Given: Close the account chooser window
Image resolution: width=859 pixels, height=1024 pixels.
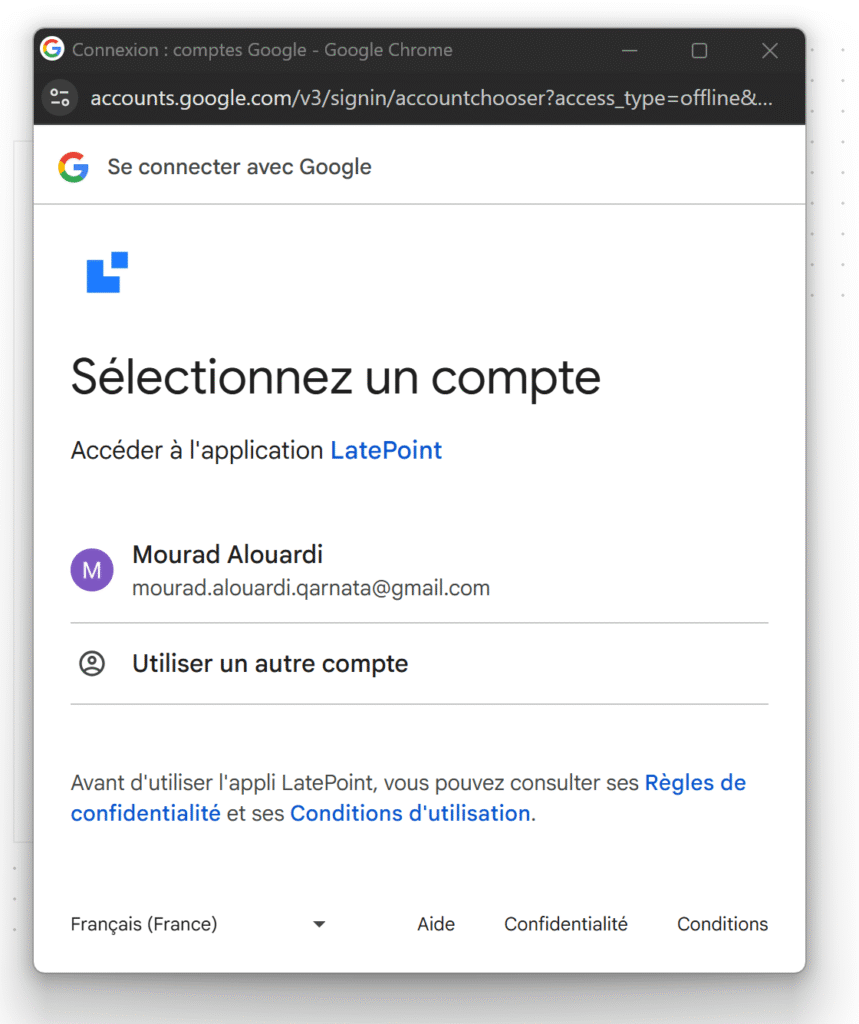Looking at the screenshot, I should (x=769, y=50).
